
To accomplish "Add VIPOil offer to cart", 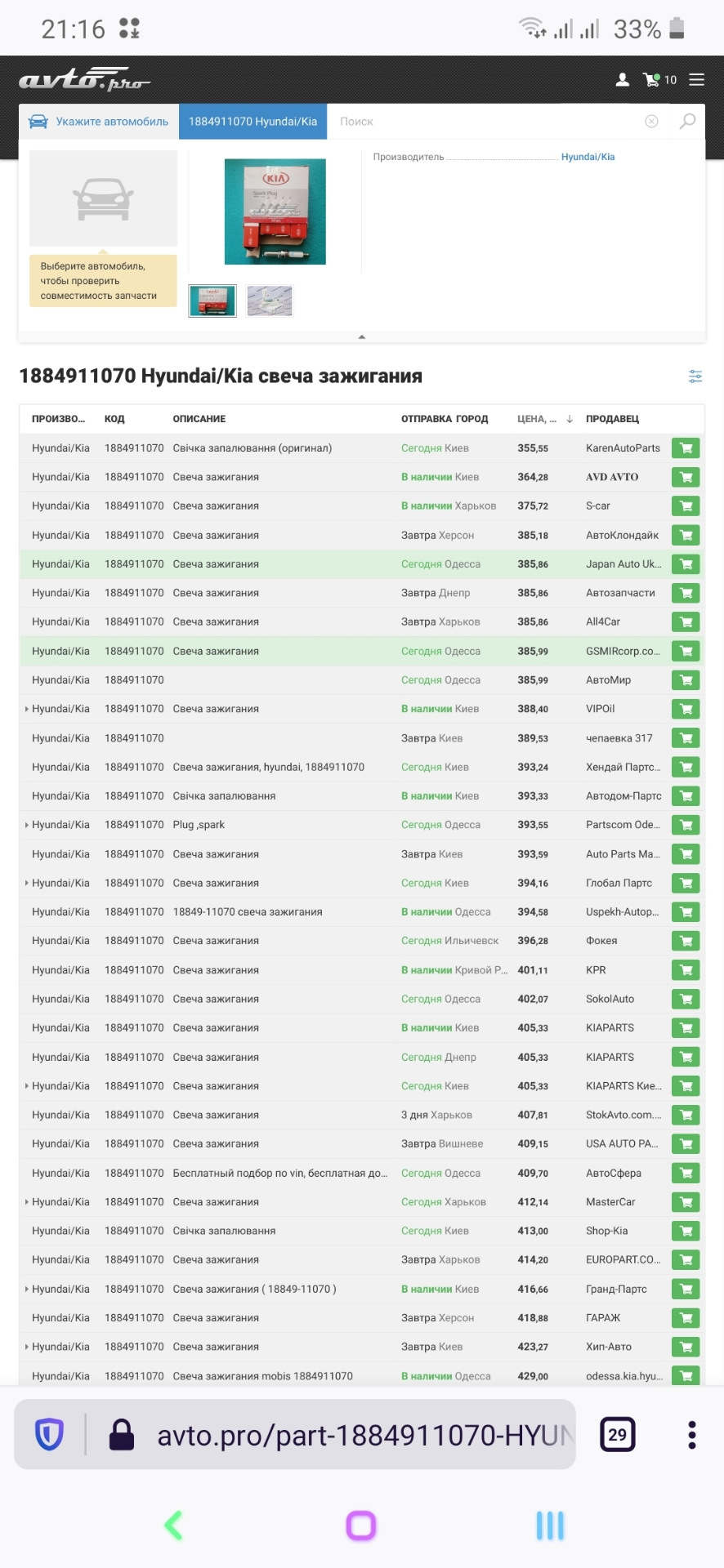I will 686,709.
